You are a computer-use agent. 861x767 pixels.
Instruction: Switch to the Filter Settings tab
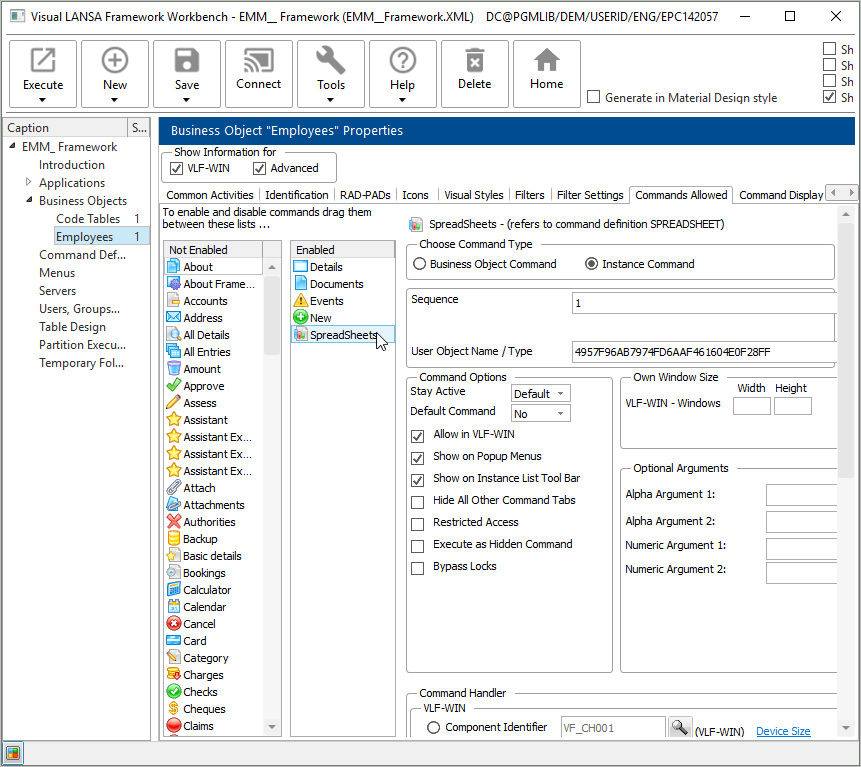tap(590, 195)
